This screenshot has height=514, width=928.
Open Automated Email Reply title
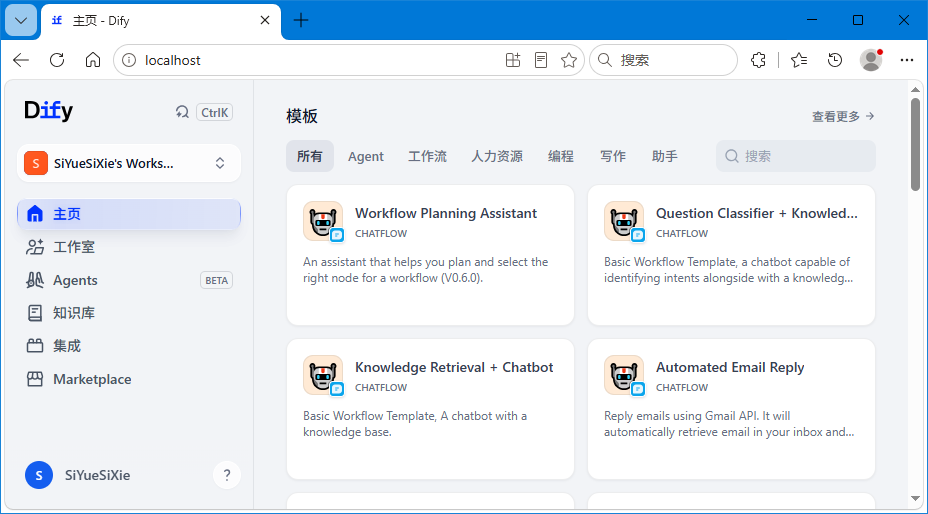[730, 367]
